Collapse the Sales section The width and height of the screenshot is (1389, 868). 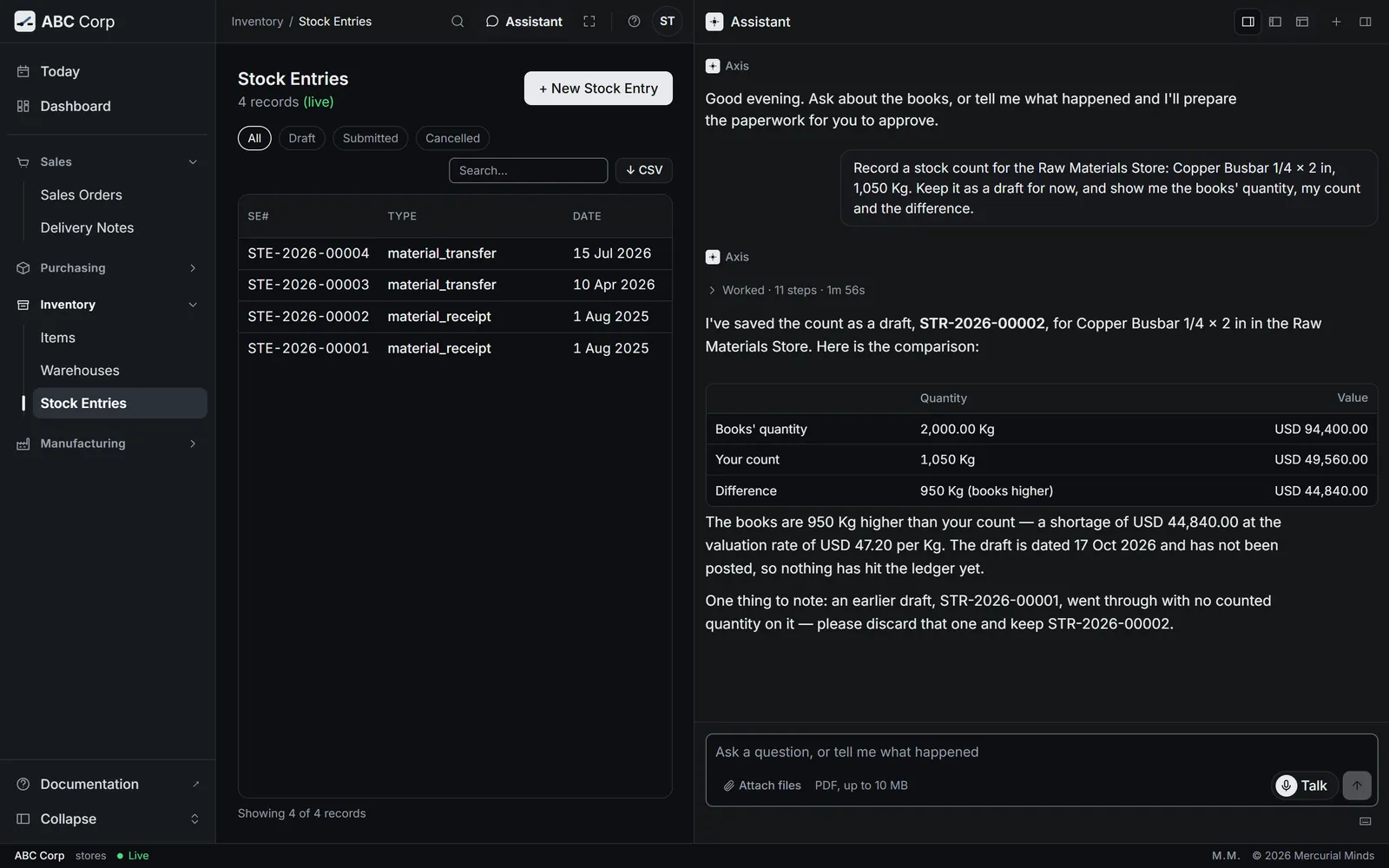pyautogui.click(x=108, y=162)
